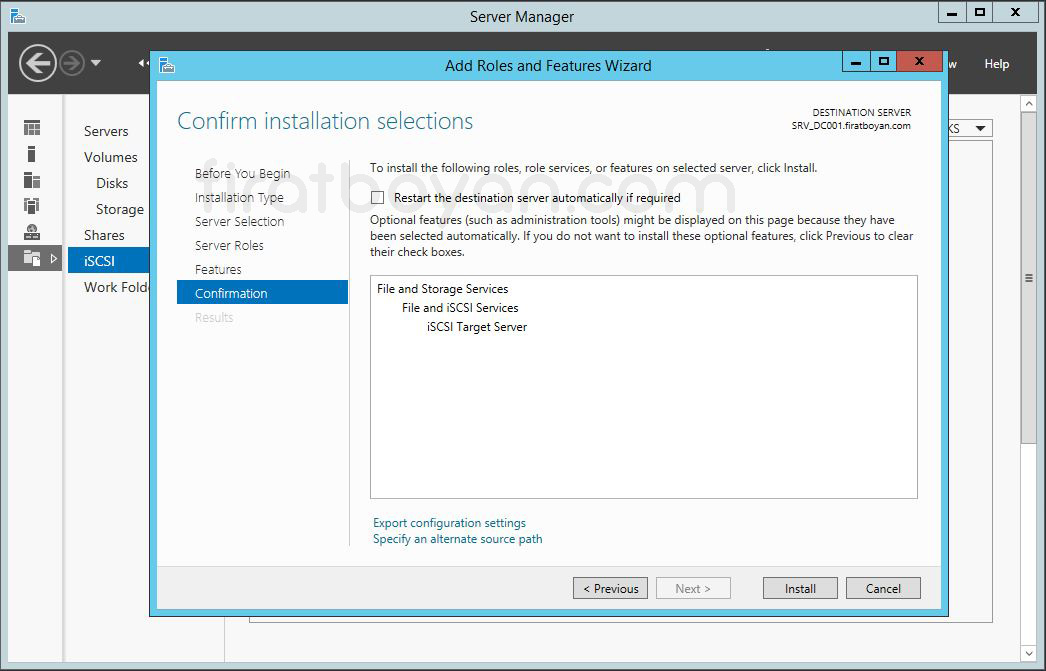This screenshot has width=1046, height=671.
Task: Select File and iSCSI Services entry
Action: pos(460,307)
